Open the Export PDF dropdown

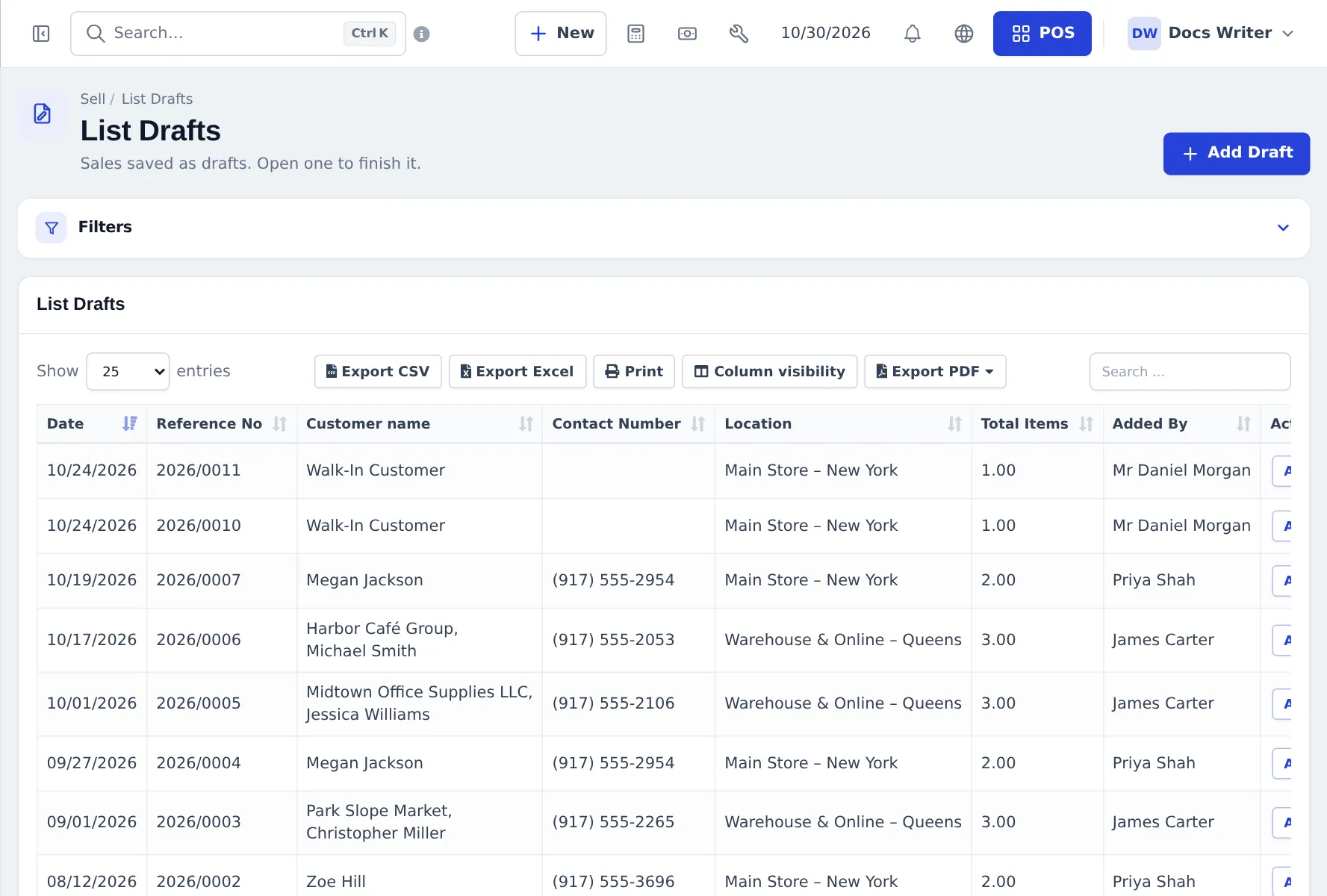(x=935, y=371)
